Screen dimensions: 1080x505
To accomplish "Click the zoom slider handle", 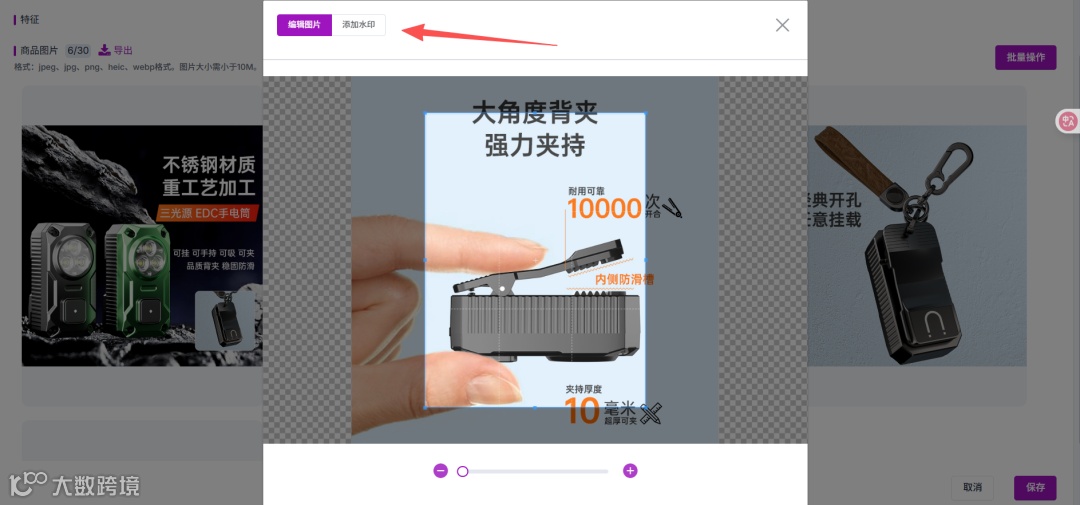I will point(463,471).
